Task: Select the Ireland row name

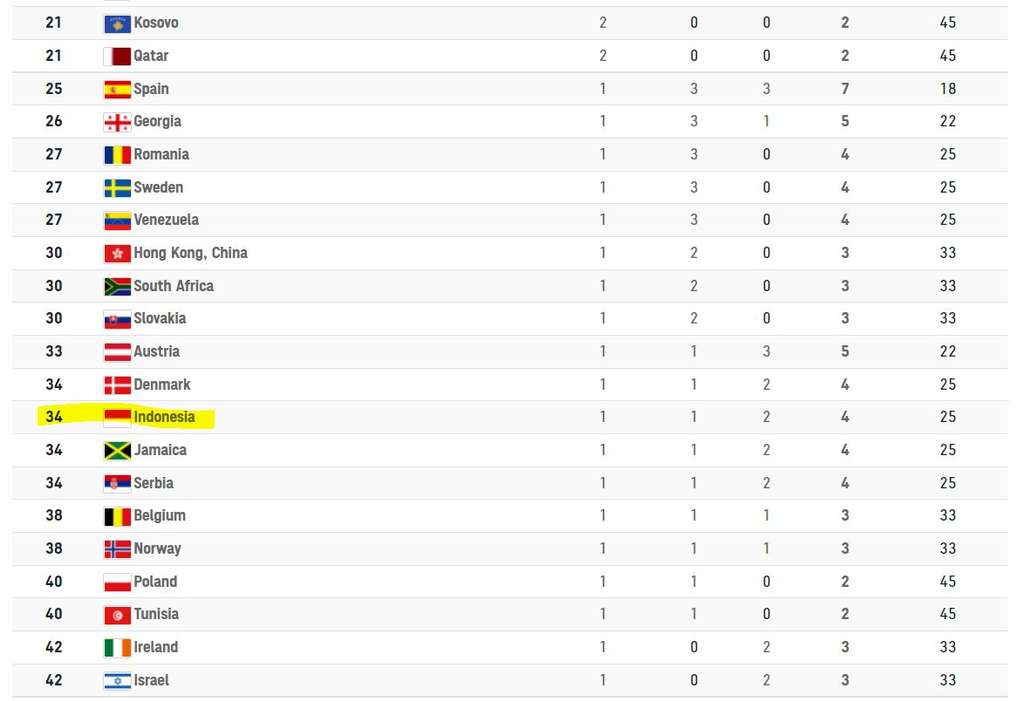Action: (x=155, y=647)
